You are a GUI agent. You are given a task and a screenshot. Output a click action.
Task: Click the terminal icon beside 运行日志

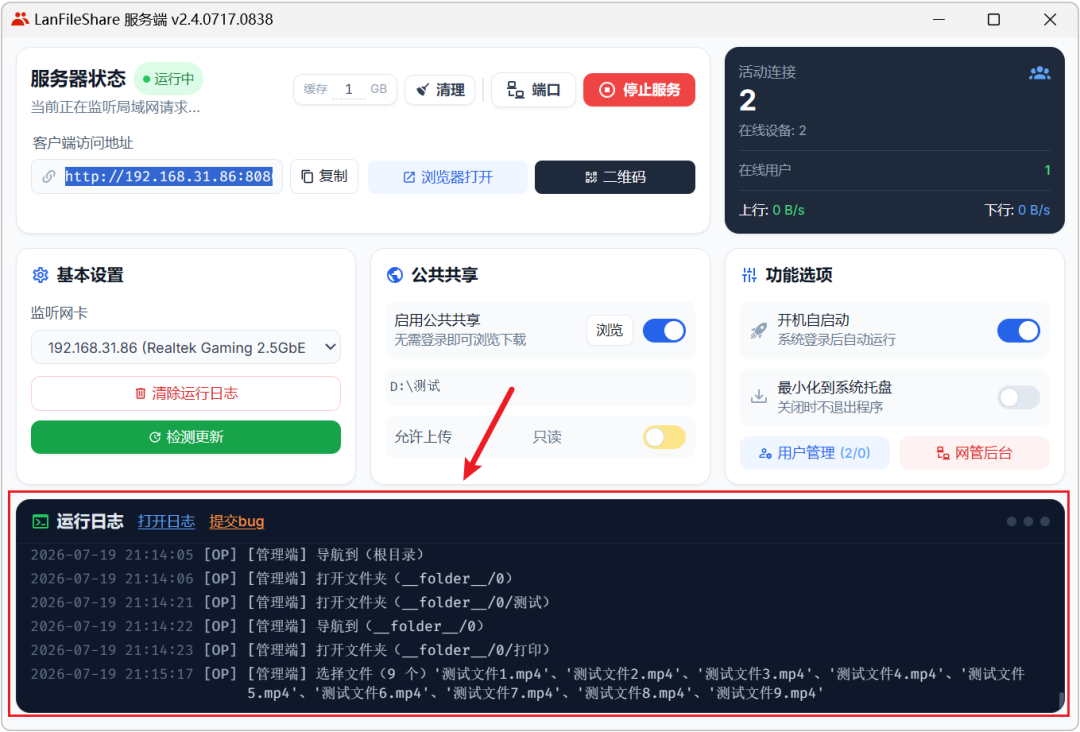click(x=41, y=521)
